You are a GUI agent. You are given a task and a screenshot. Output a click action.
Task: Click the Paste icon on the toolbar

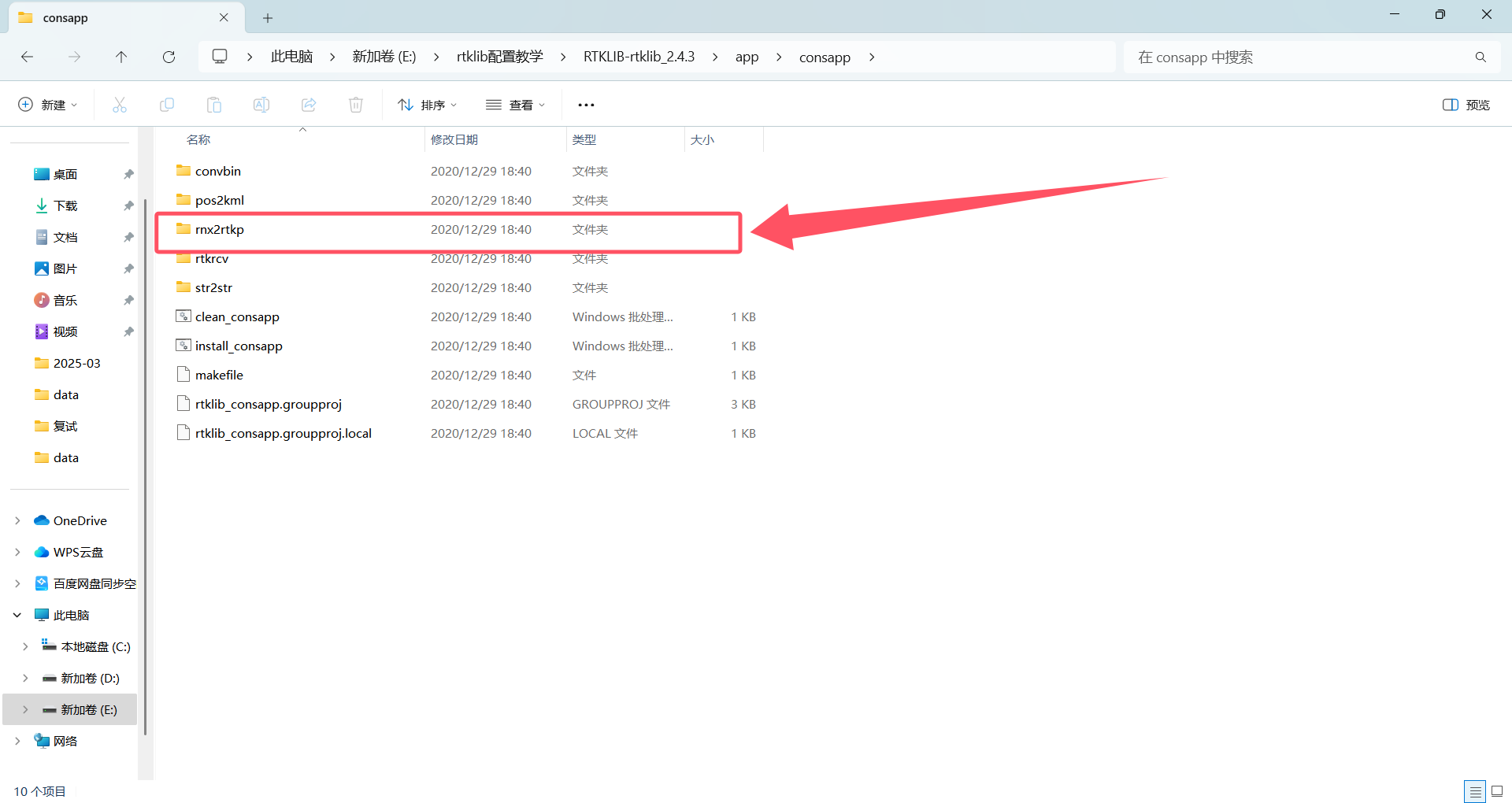[x=213, y=104]
